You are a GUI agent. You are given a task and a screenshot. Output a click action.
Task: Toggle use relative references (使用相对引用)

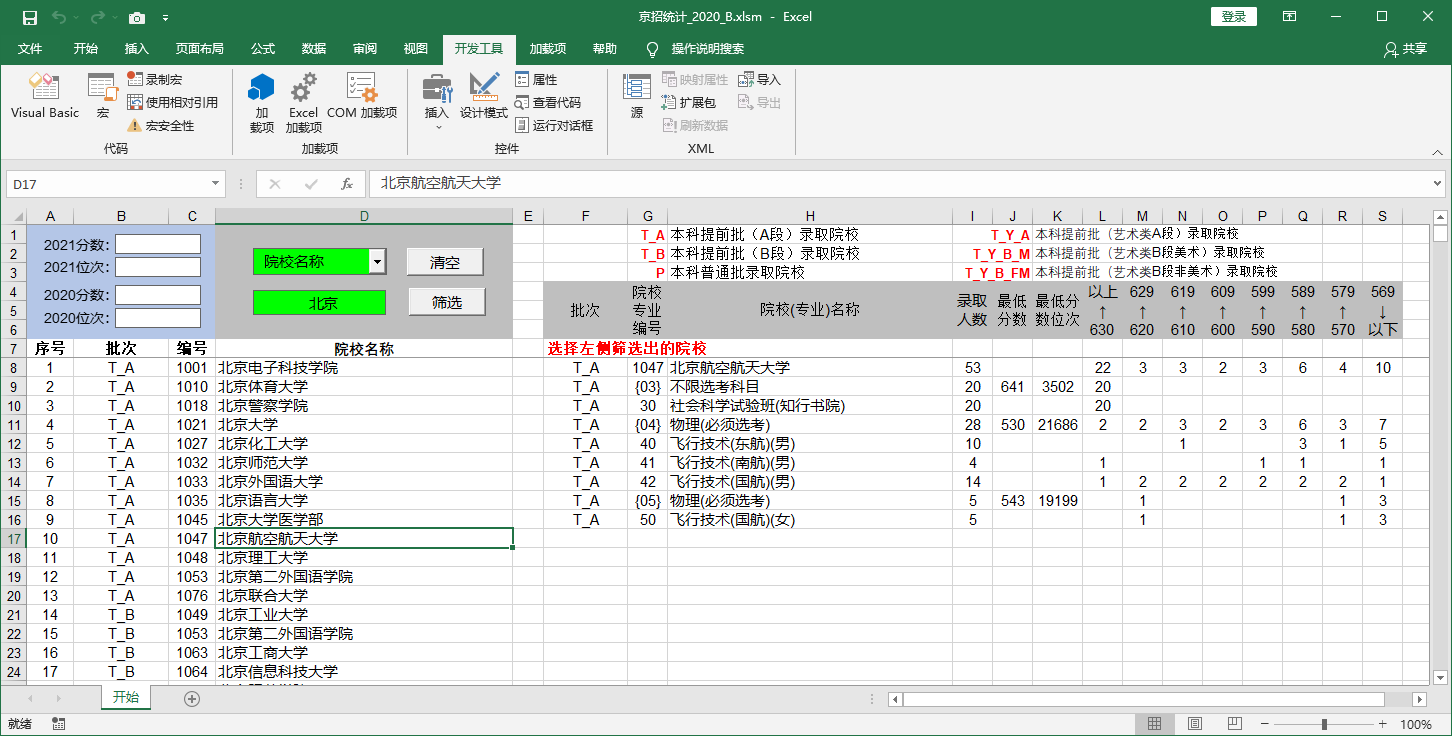(x=172, y=102)
